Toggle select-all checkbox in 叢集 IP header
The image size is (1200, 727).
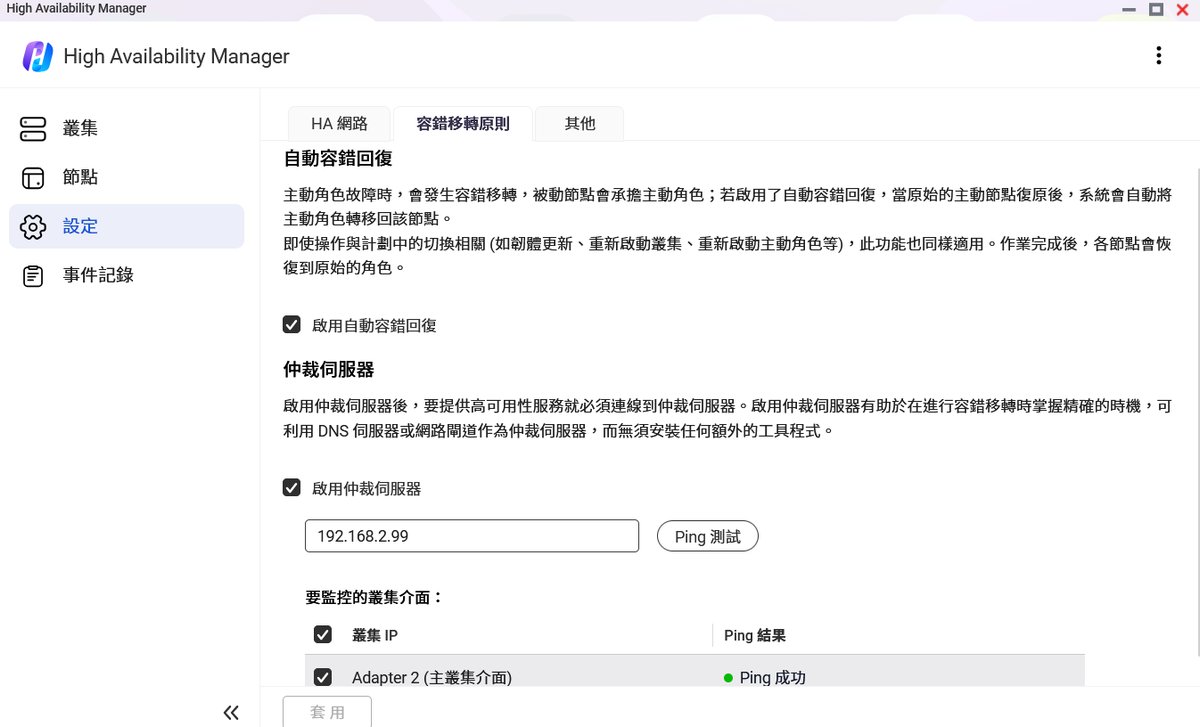coord(322,635)
